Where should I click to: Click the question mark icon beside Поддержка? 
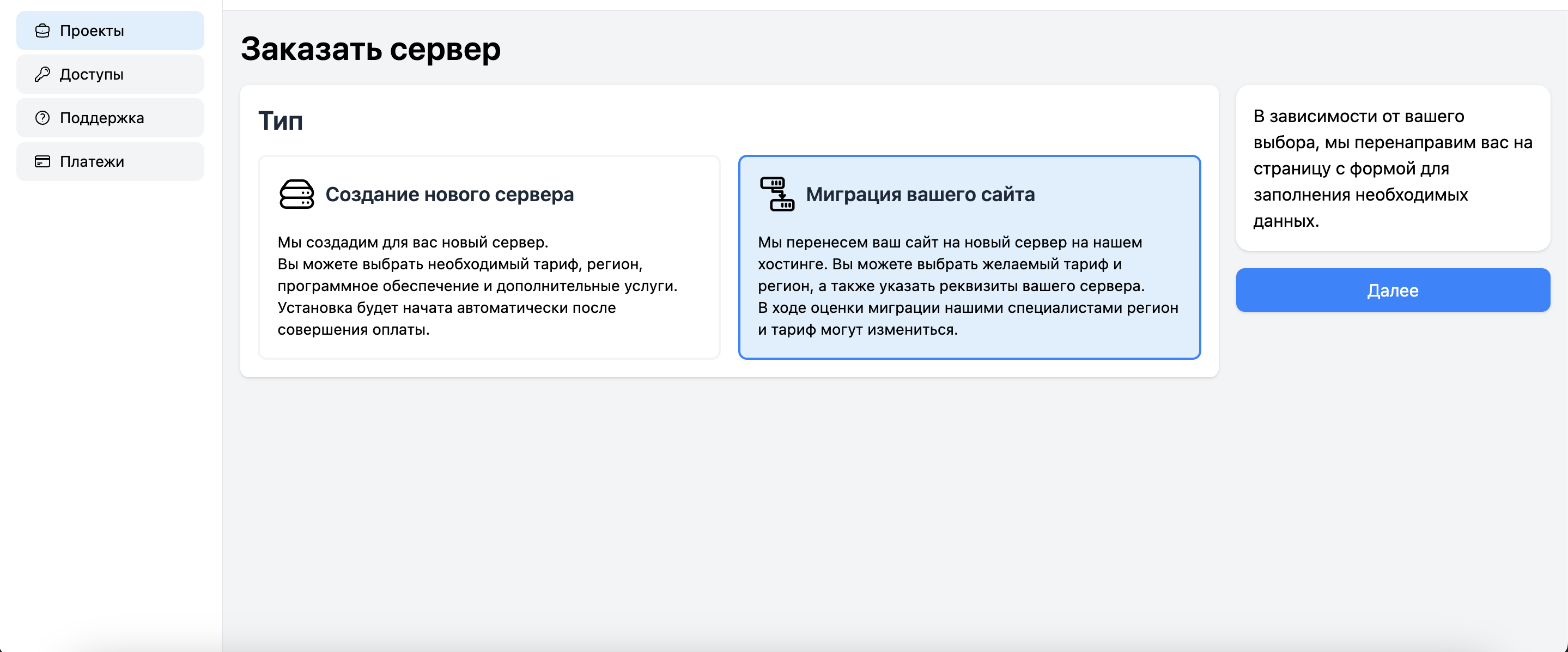[x=42, y=118]
